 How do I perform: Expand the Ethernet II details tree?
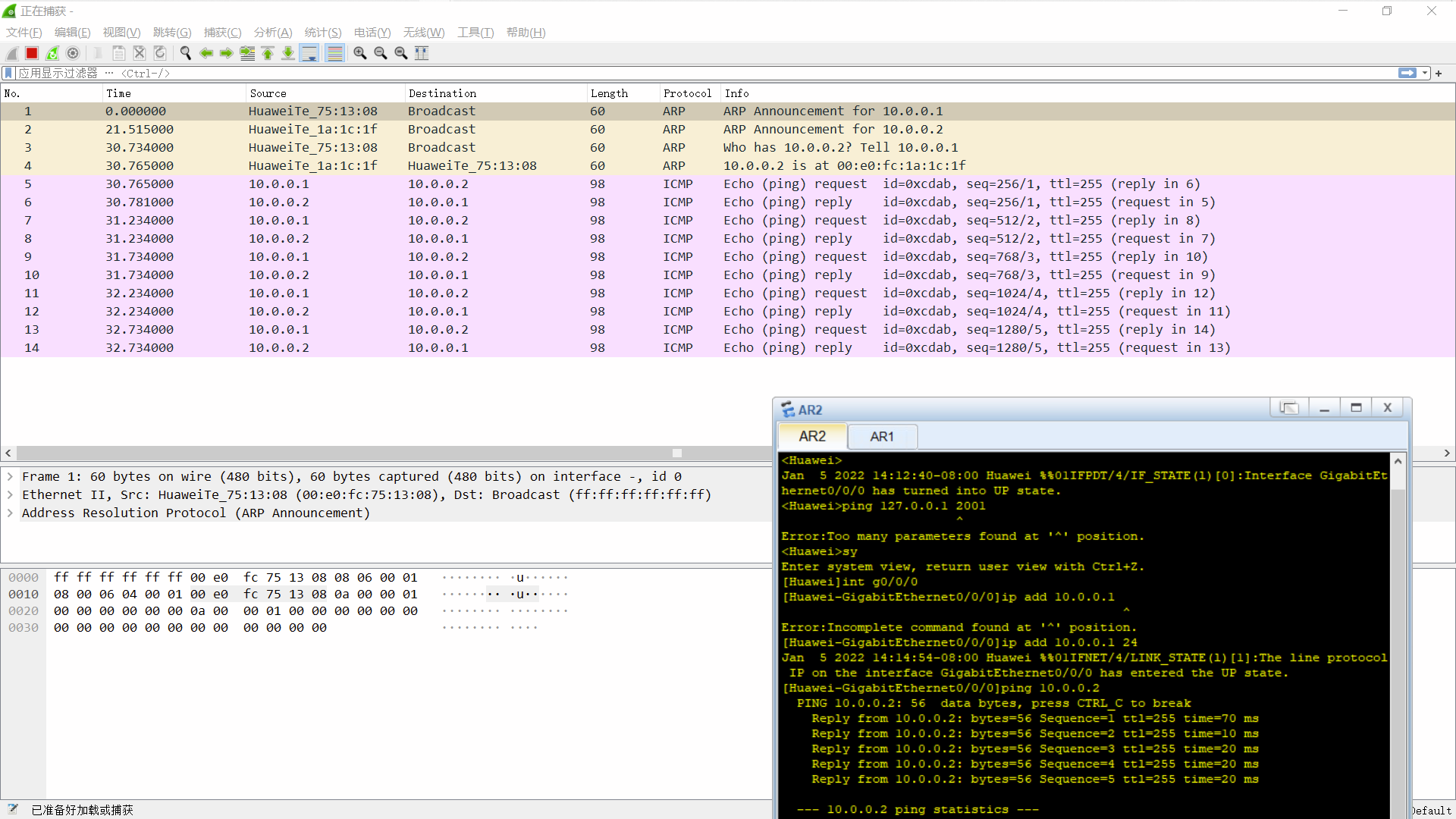tap(10, 495)
